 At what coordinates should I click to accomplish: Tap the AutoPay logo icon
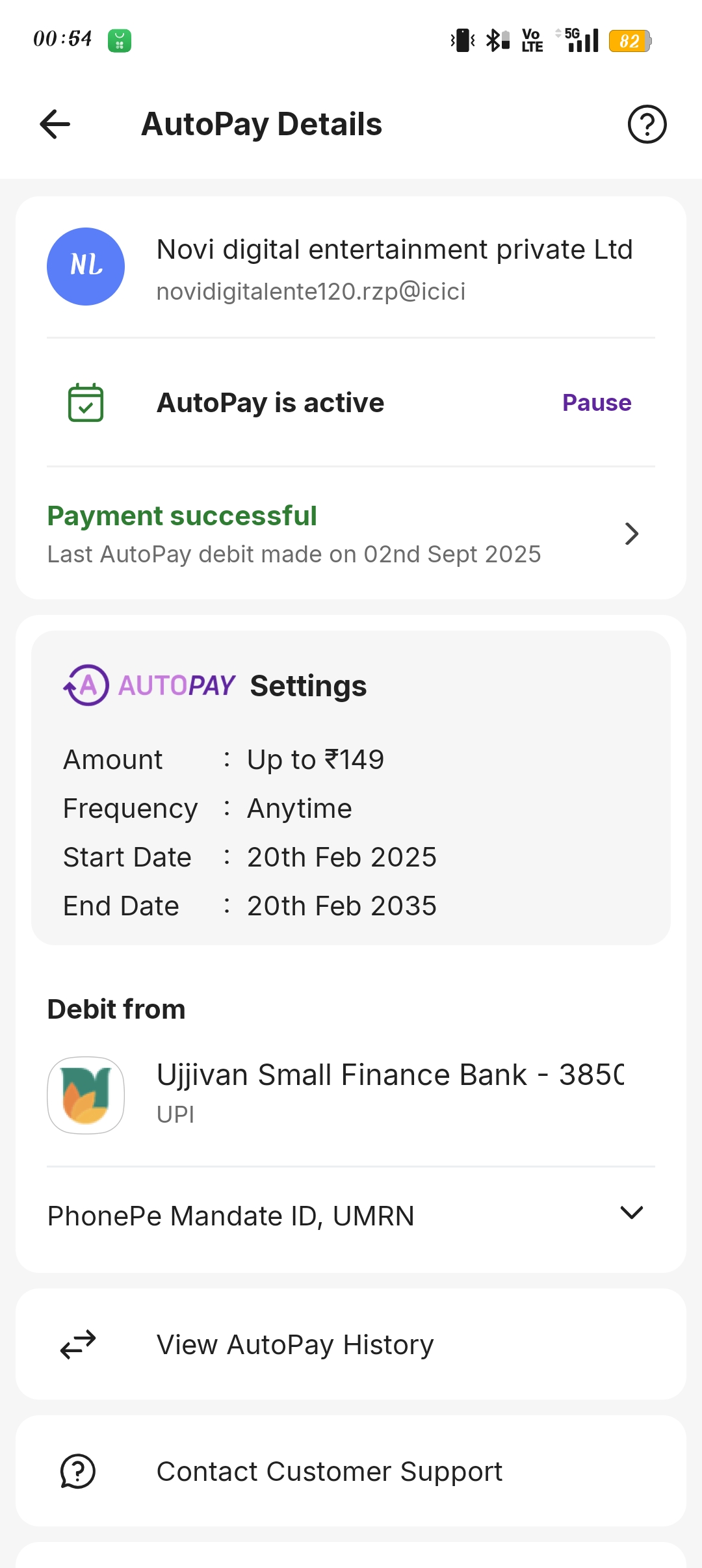(x=87, y=685)
